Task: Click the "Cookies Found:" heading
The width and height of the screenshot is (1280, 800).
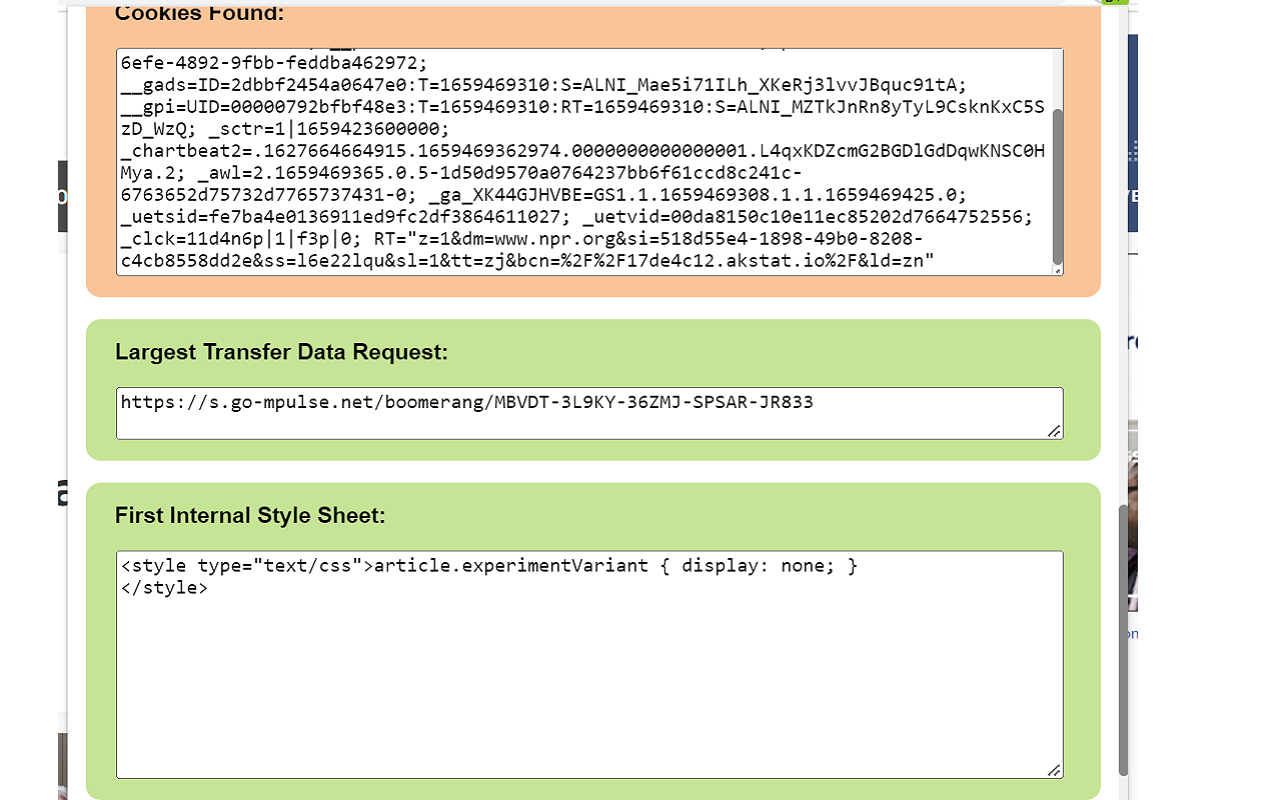Action: 199,14
